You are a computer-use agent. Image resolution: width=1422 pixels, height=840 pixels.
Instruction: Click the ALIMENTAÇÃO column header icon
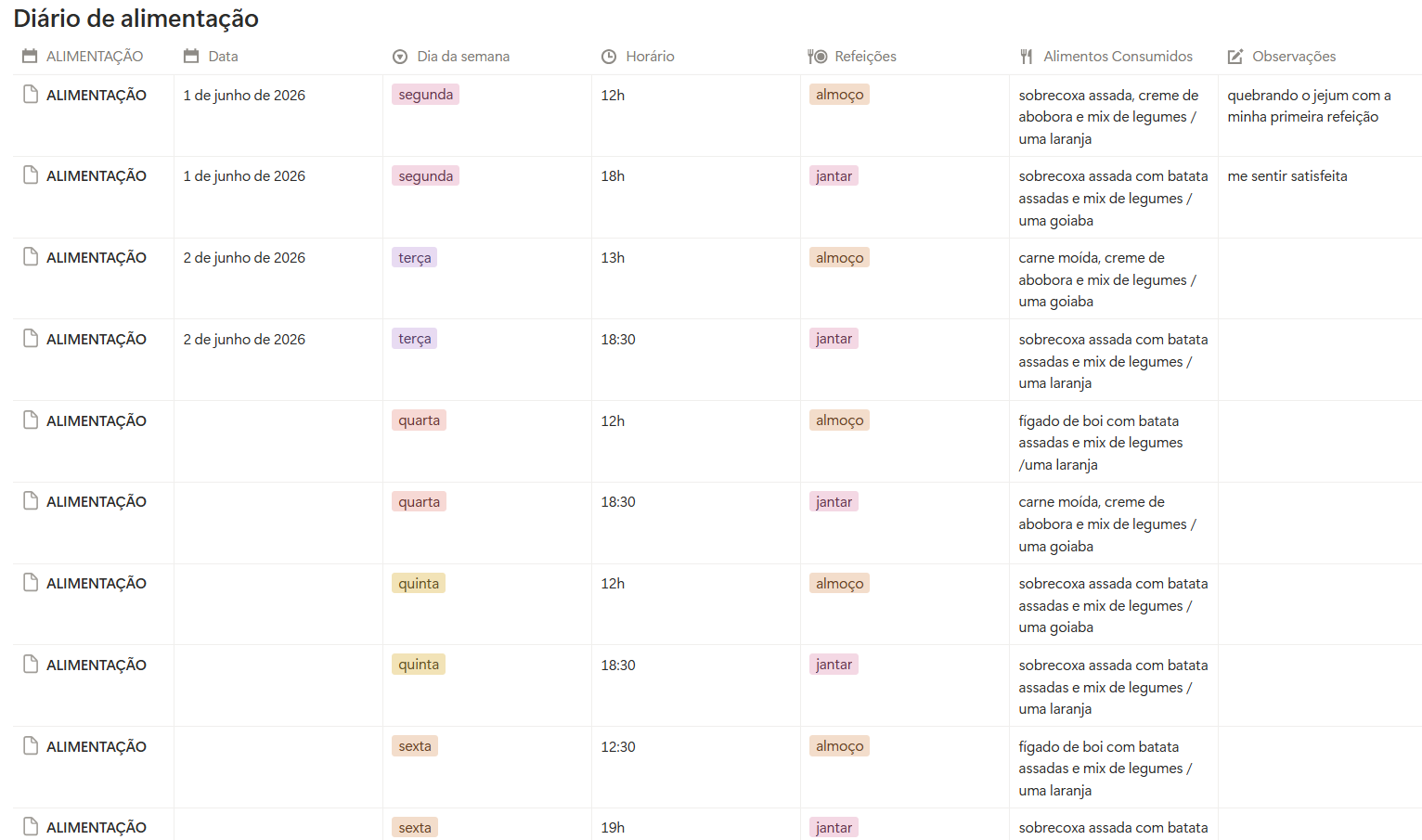coord(30,57)
